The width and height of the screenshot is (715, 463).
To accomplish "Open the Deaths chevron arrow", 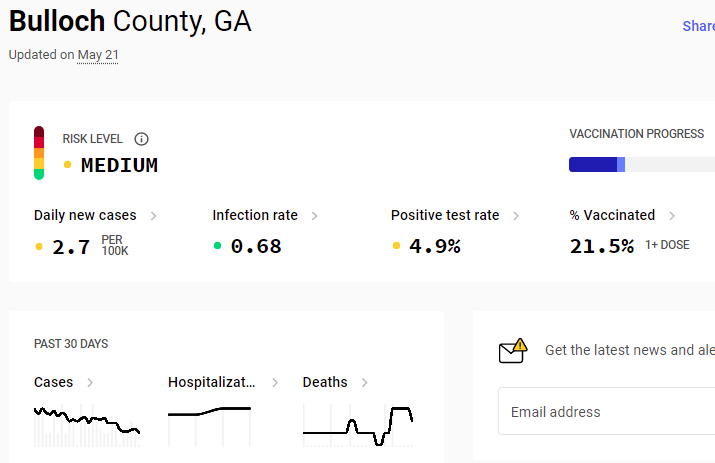I will 365,382.
